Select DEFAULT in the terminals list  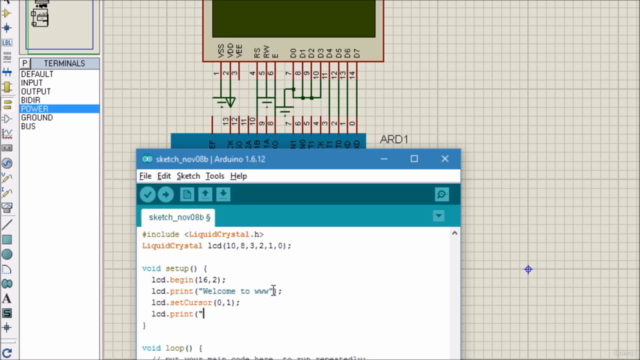click(x=59, y=74)
